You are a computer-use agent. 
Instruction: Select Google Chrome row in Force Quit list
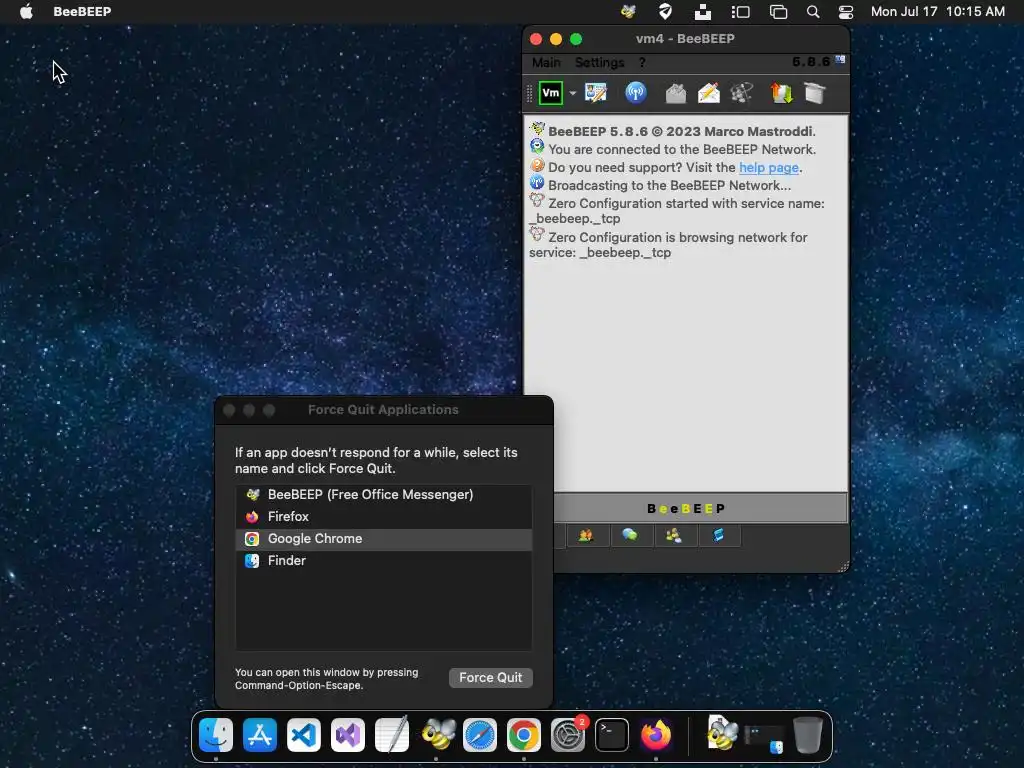(x=383, y=539)
